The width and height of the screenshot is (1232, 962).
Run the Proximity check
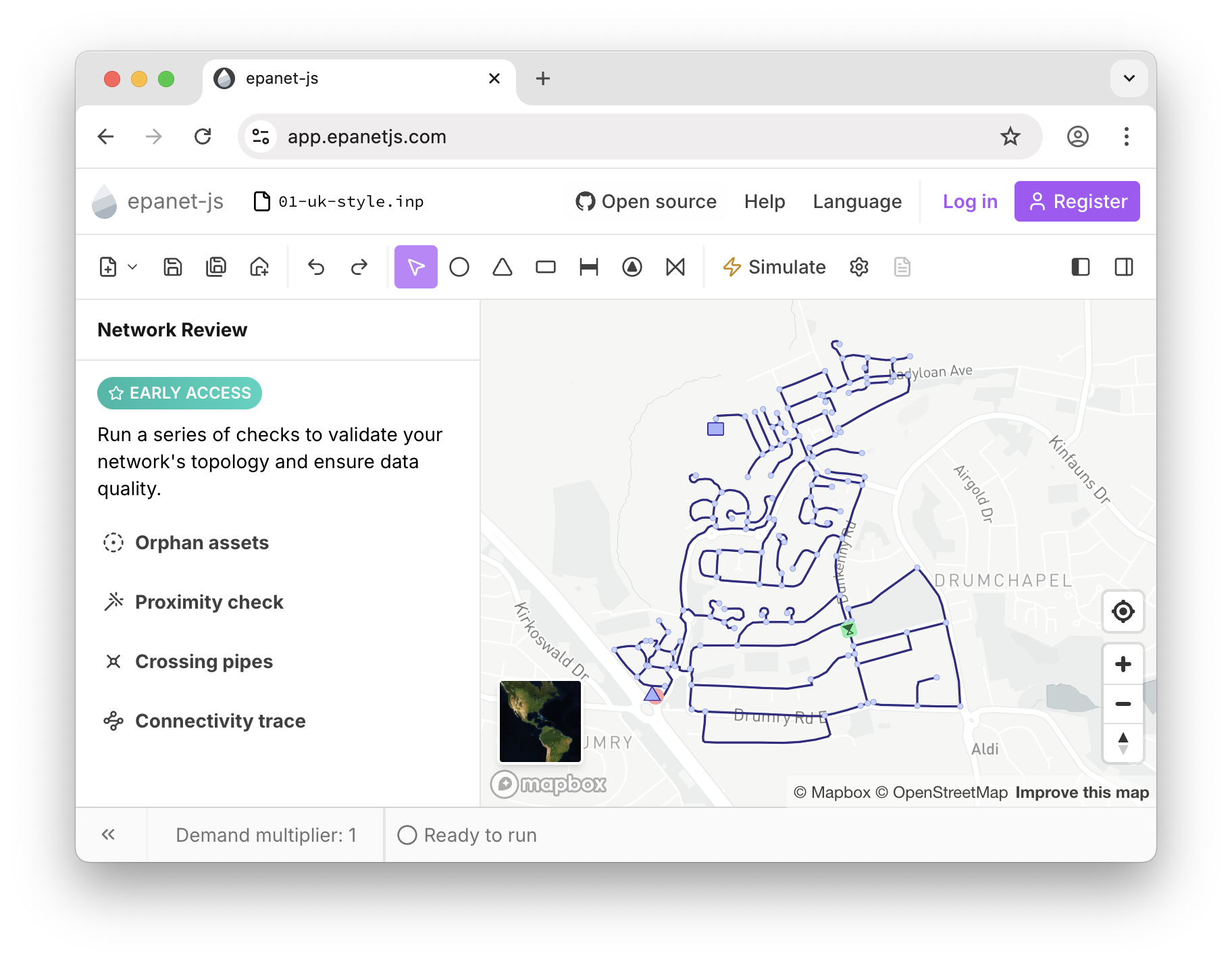pos(209,602)
